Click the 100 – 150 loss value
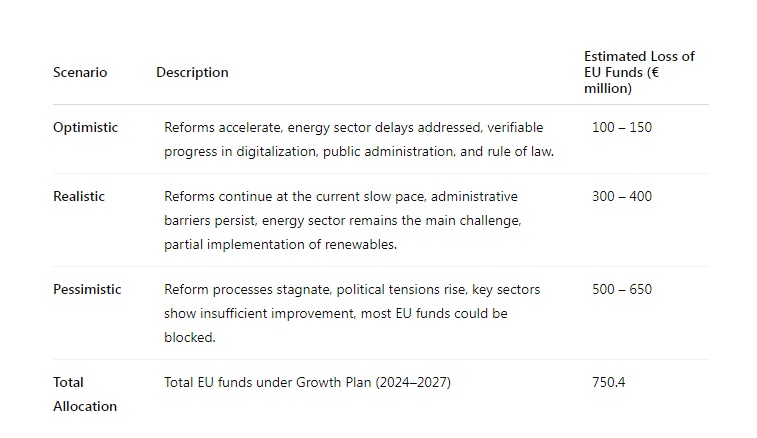Viewport: 757px width, 438px height. pyautogui.click(x=621, y=127)
